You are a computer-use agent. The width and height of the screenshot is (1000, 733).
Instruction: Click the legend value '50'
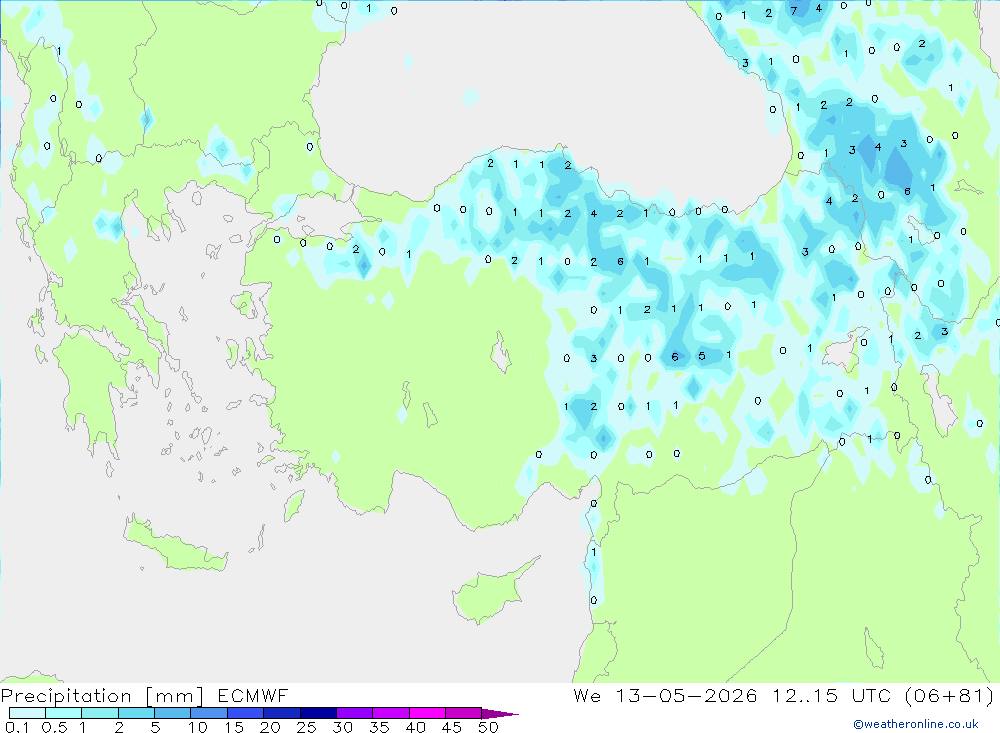tap(488, 727)
